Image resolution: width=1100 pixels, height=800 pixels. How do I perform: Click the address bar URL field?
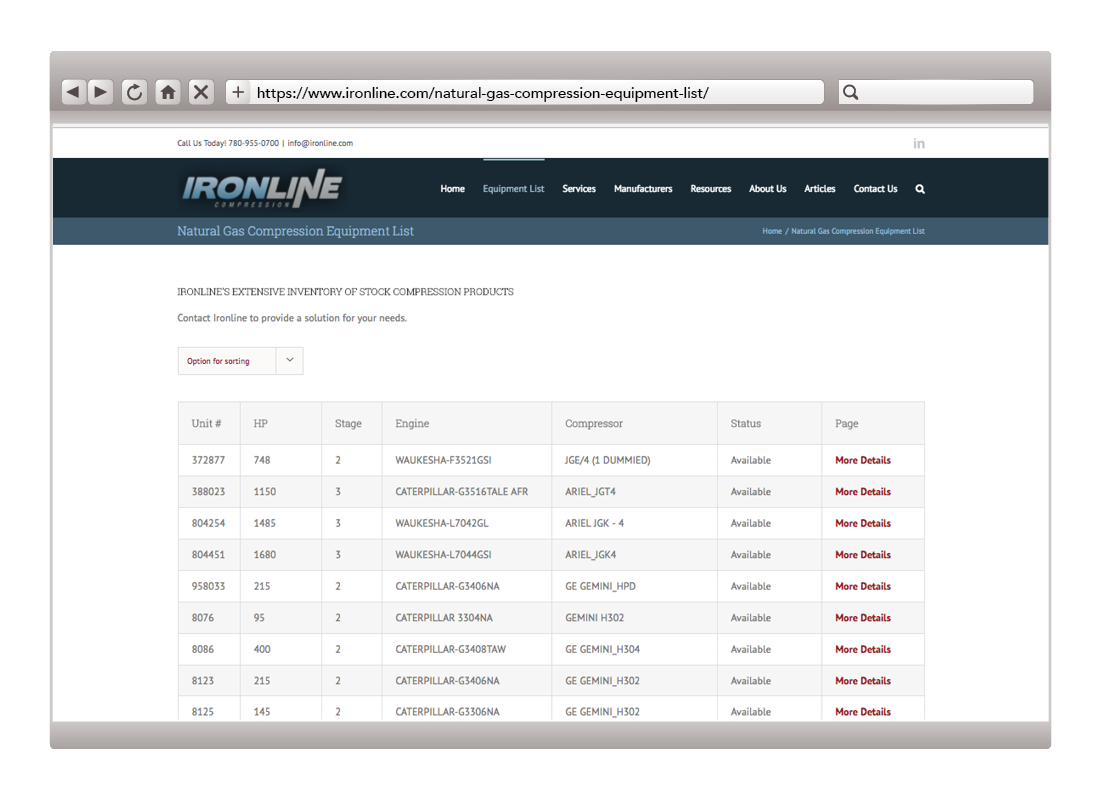(x=536, y=92)
